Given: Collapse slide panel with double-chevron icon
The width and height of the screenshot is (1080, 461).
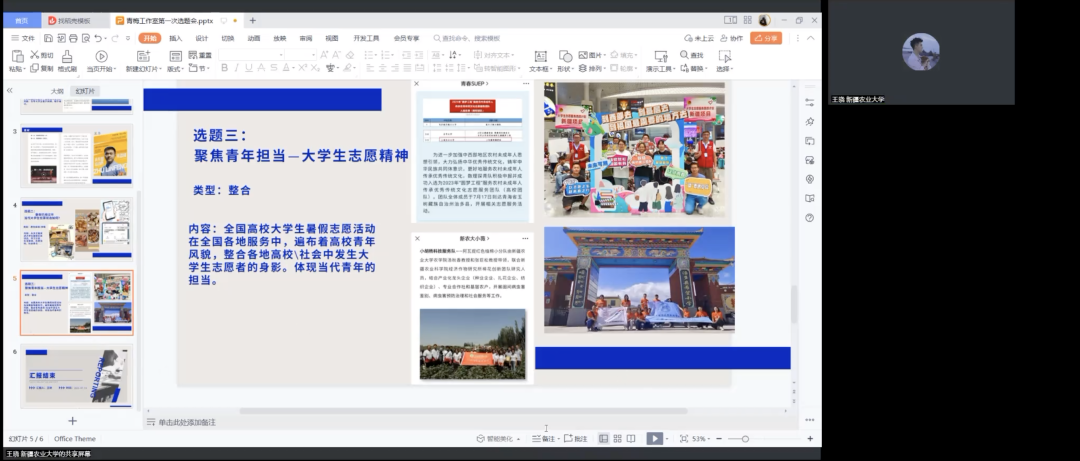Looking at the screenshot, I should tap(10, 90).
